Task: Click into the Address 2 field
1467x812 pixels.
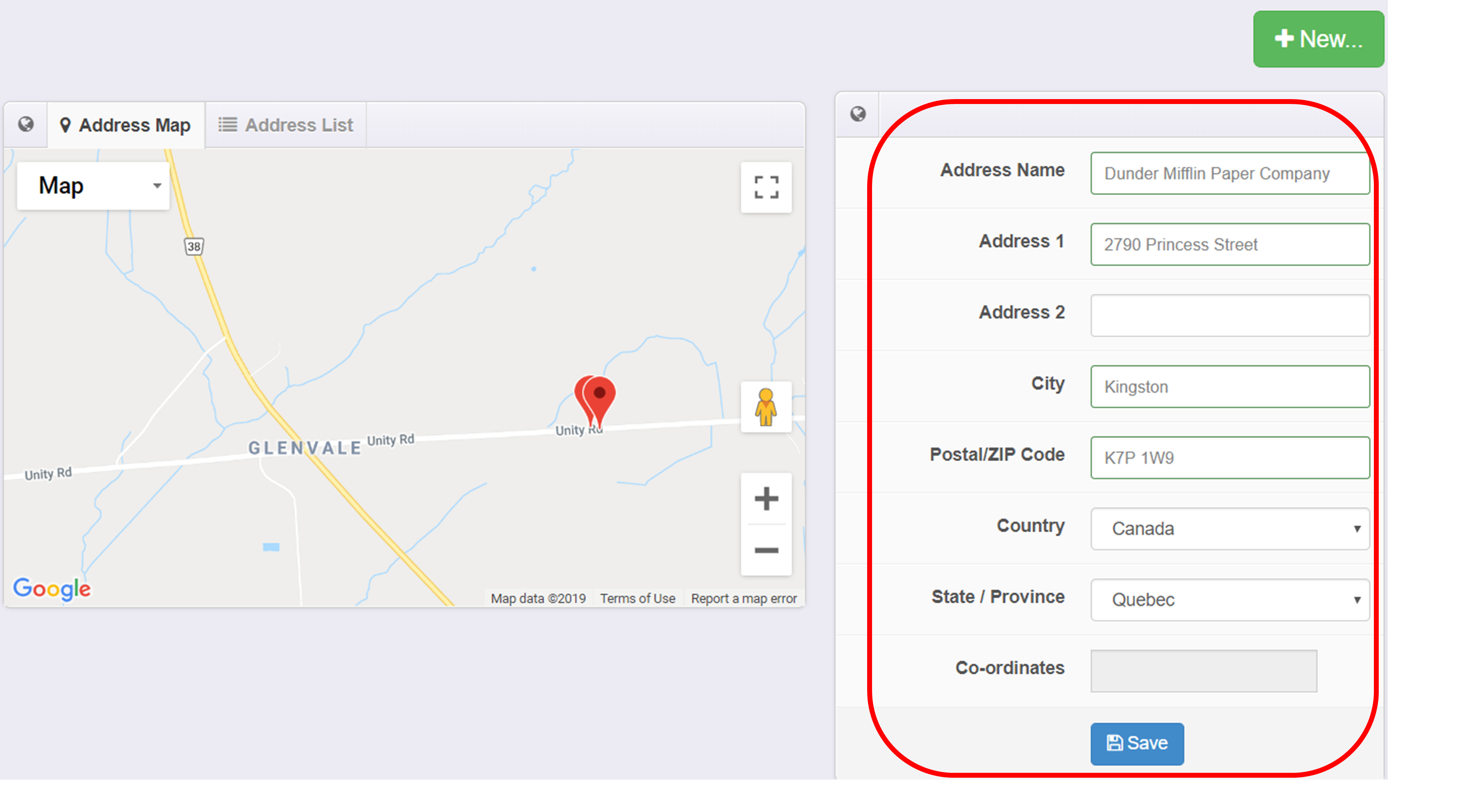Action: [1229, 315]
